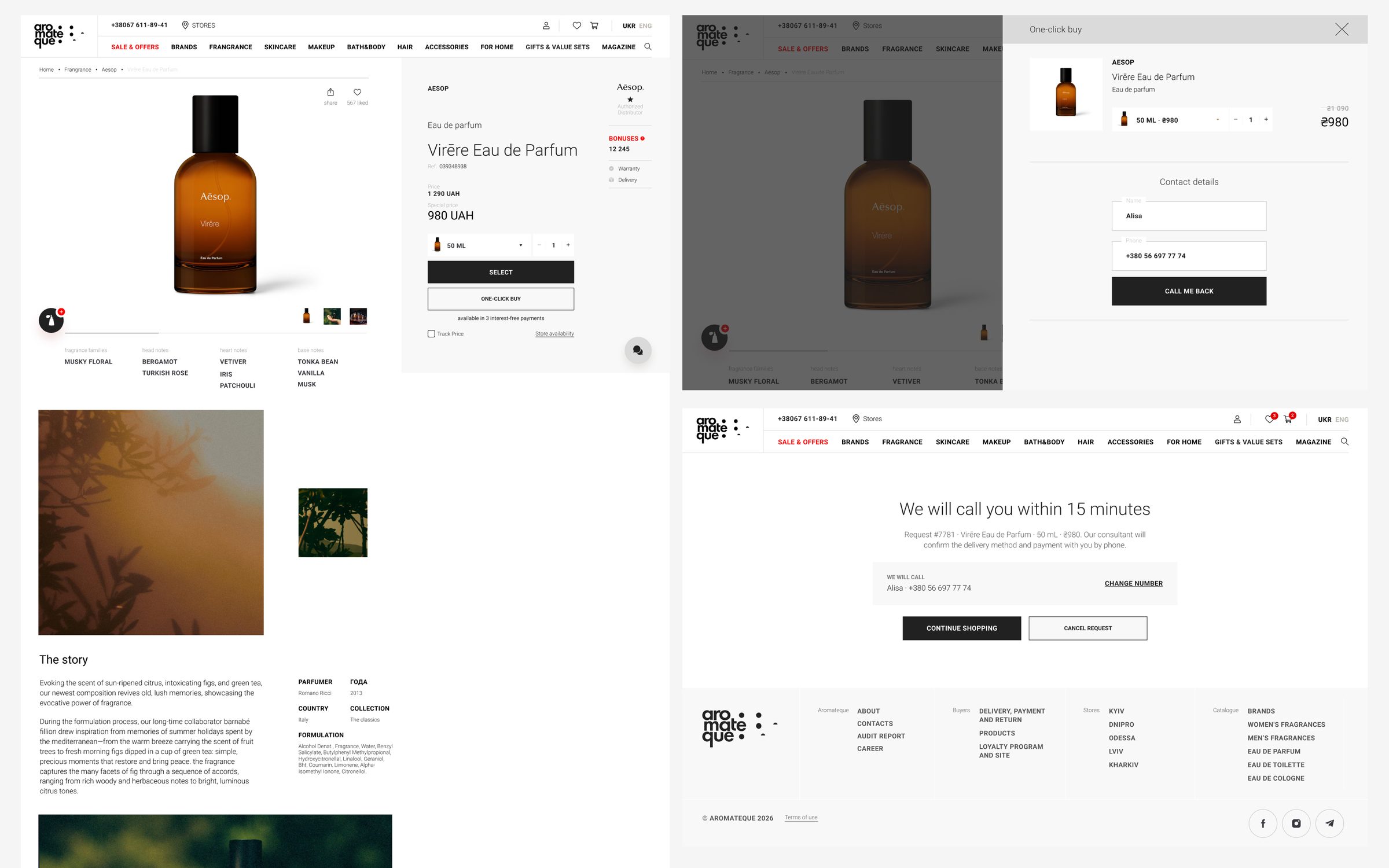1389x868 pixels.
Task: Click the Name input field containing Alisa
Action: click(1189, 216)
